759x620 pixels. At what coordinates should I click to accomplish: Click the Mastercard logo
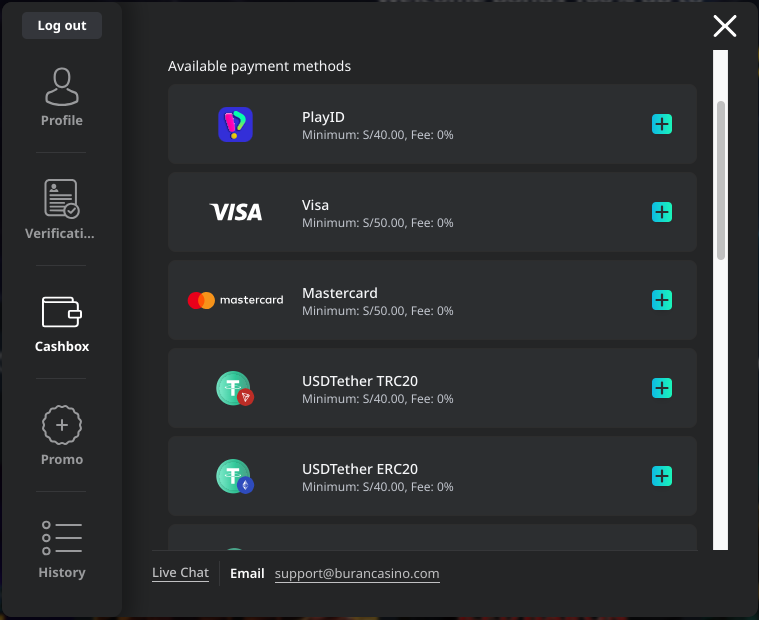(x=235, y=300)
